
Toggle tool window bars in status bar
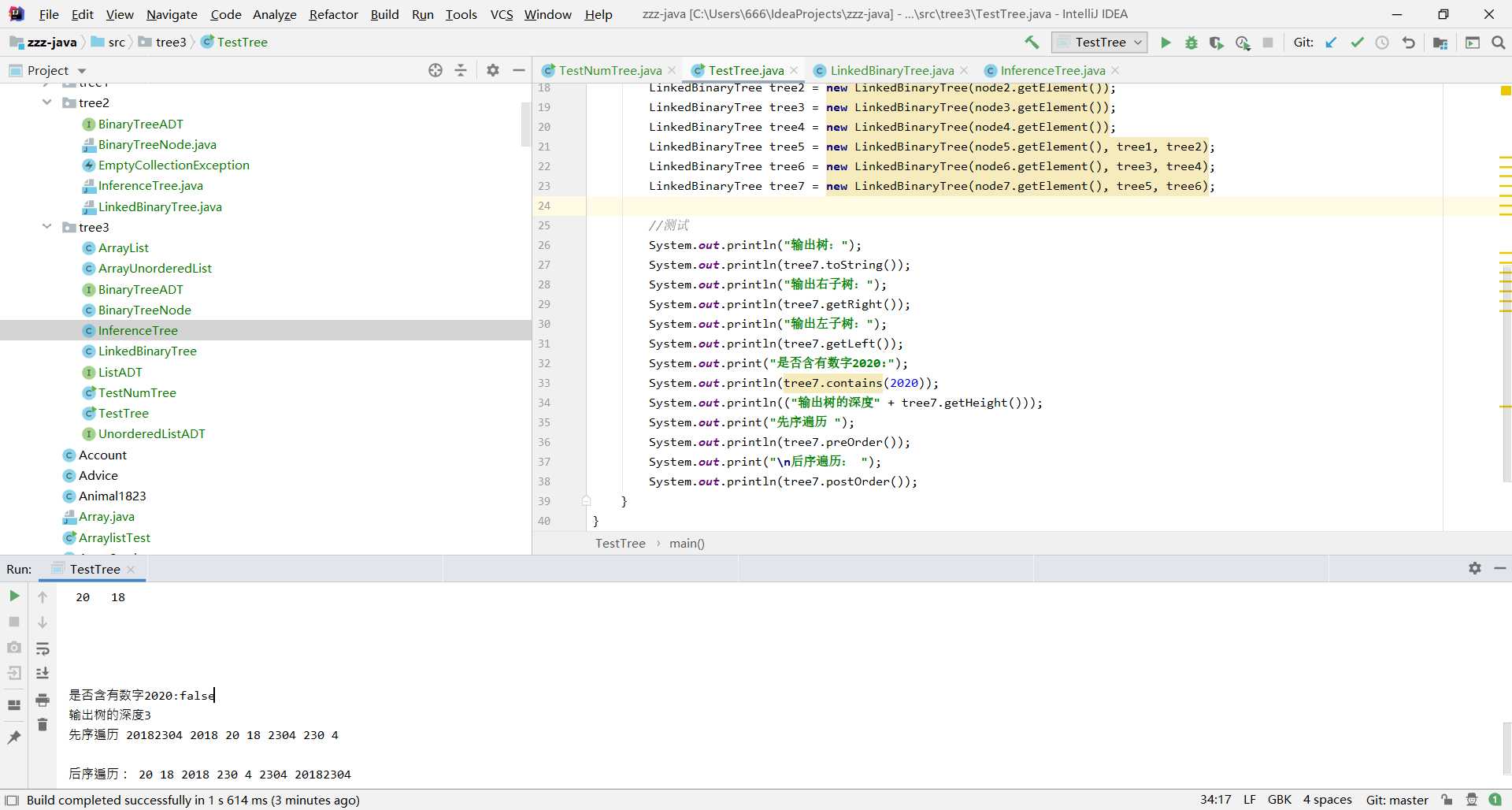coord(12,800)
